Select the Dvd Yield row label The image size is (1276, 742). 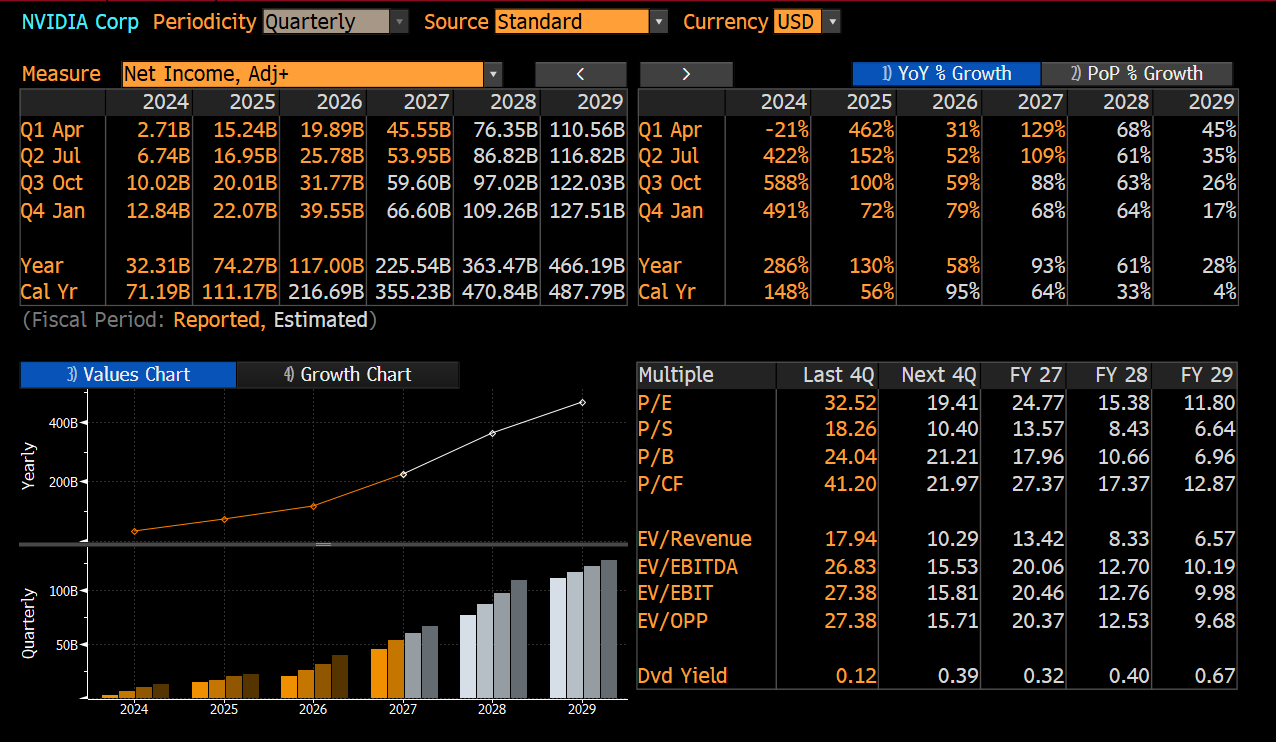point(683,676)
